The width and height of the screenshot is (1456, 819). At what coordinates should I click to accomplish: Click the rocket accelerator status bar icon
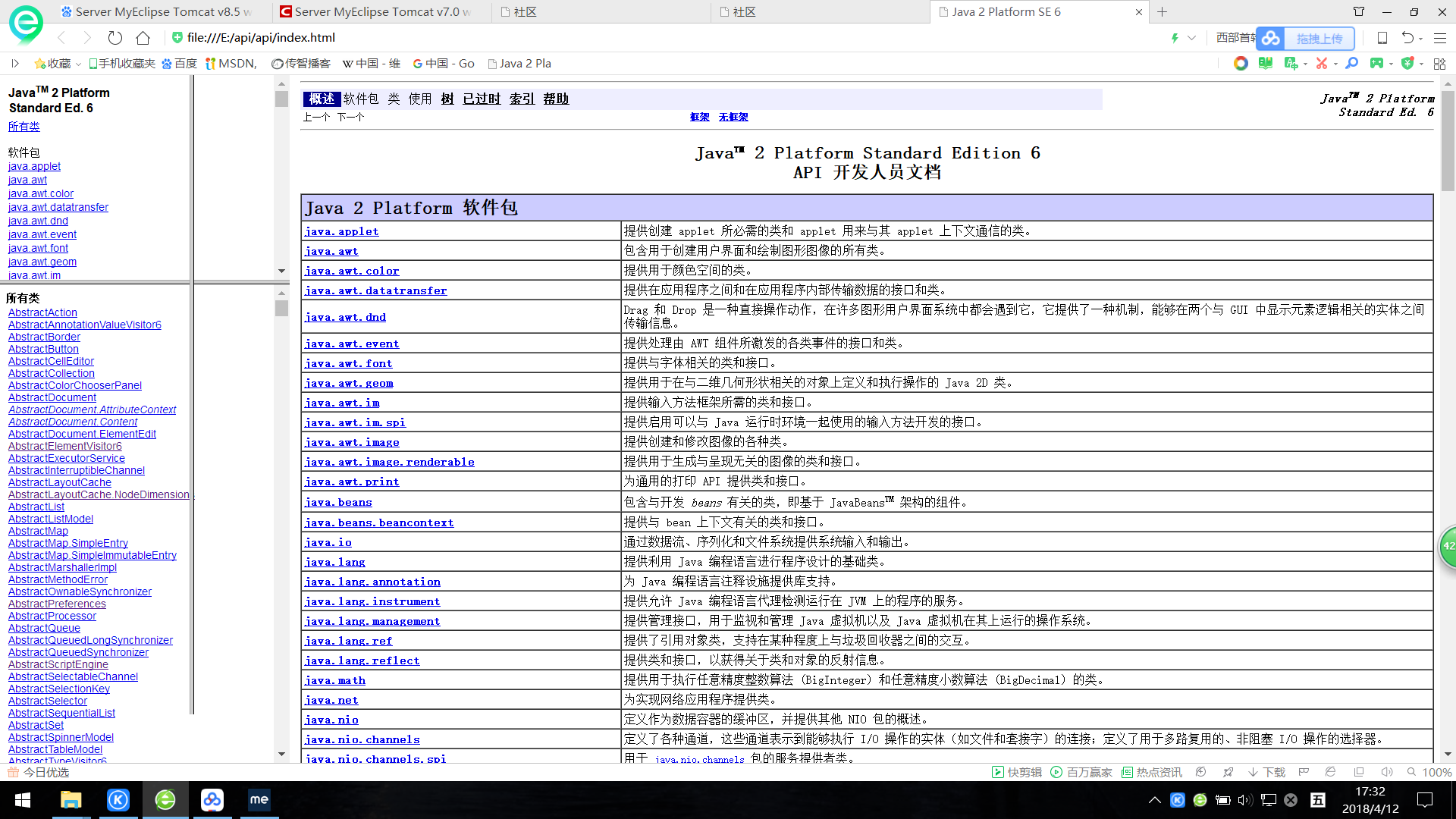1228,772
